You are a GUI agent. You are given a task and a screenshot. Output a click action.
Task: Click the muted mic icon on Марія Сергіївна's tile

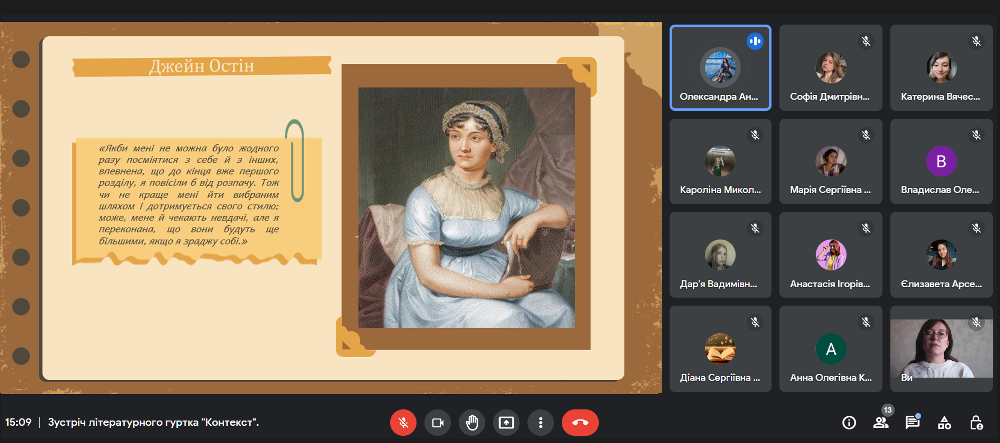865,135
